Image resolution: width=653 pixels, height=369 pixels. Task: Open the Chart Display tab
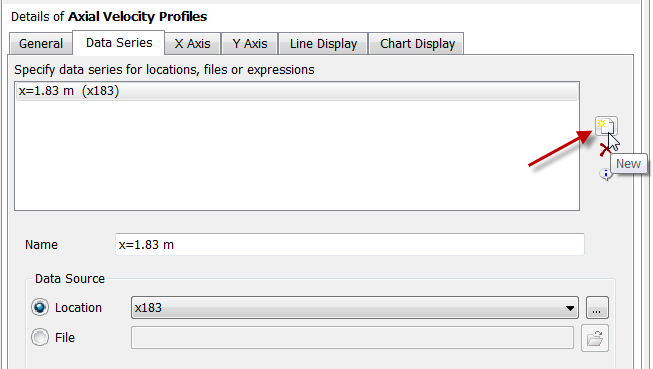pyautogui.click(x=417, y=44)
